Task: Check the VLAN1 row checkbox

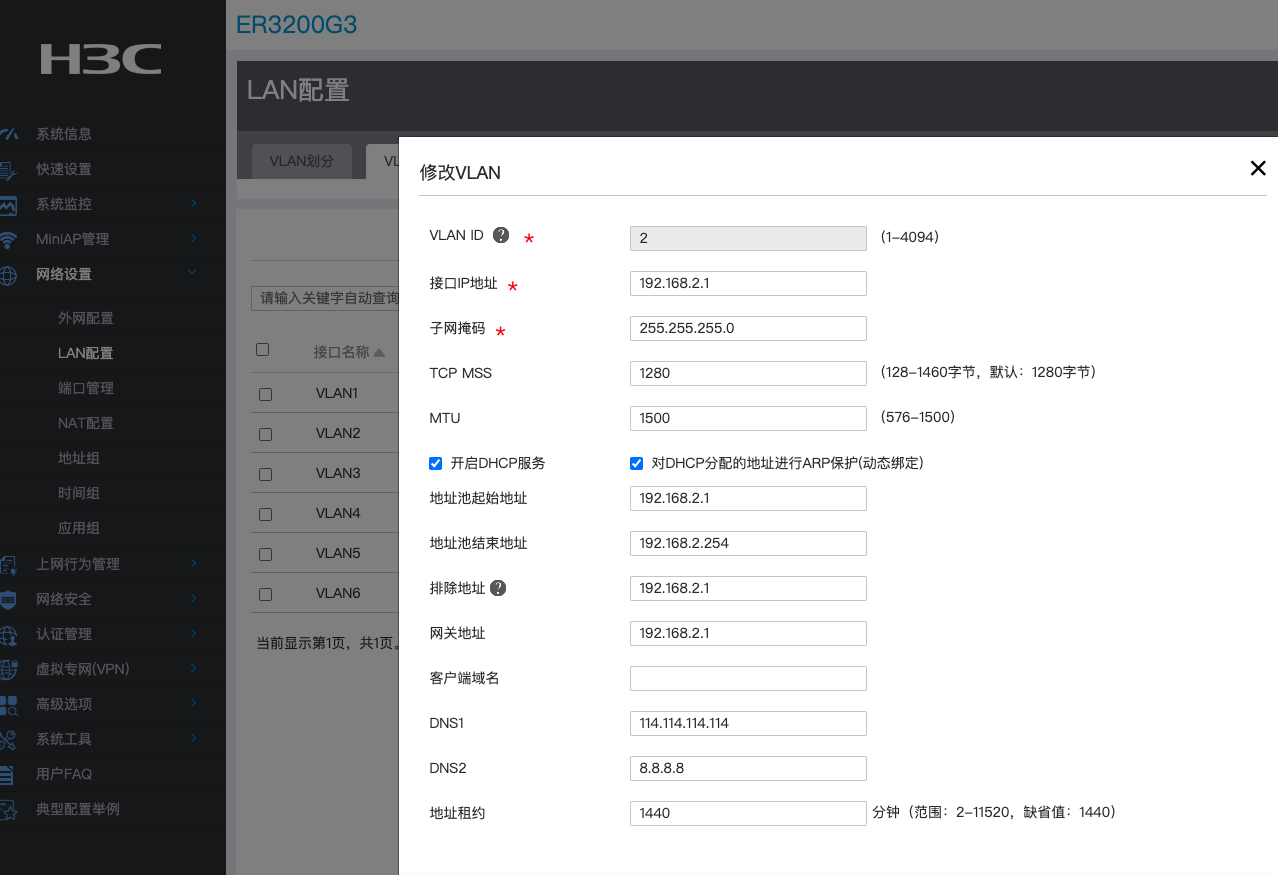Action: click(x=265, y=394)
